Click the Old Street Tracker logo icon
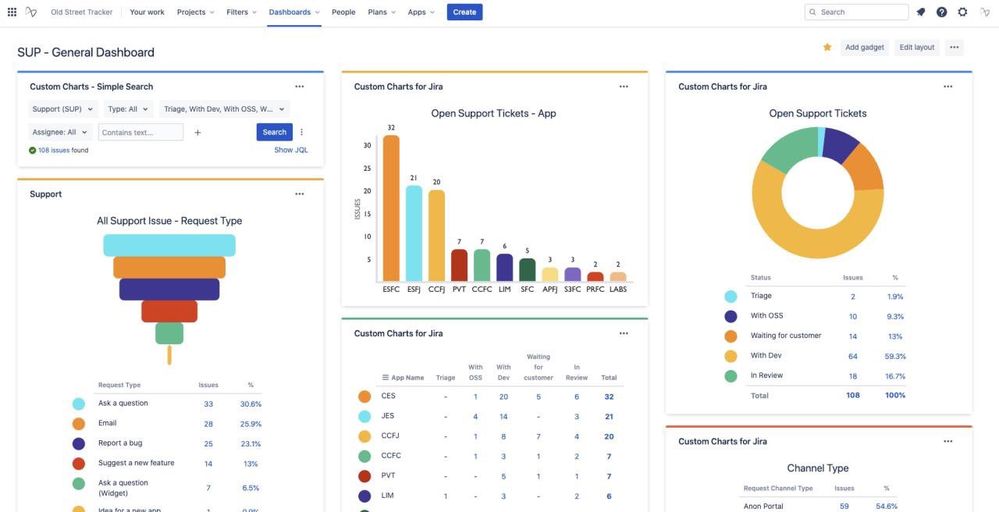Image resolution: width=999 pixels, height=512 pixels. pos(31,12)
